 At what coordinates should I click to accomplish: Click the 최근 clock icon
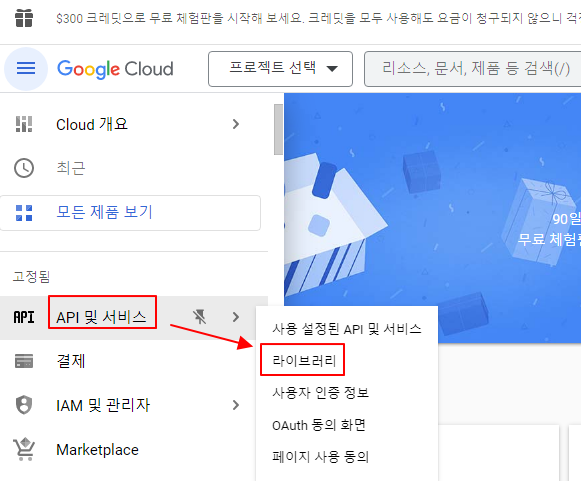(x=24, y=168)
